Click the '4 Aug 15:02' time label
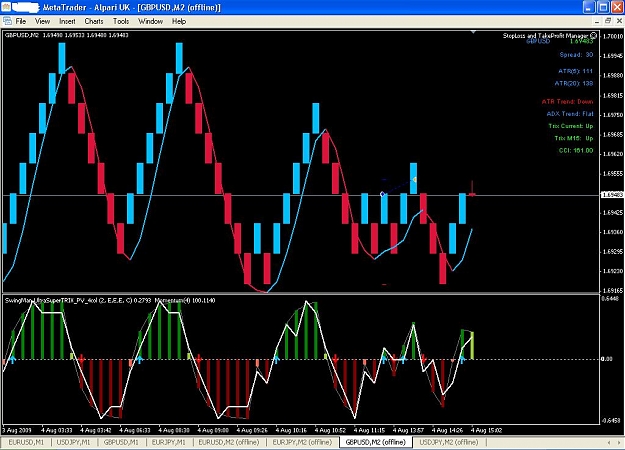Viewport: 625px width, 450px height. tap(487, 430)
